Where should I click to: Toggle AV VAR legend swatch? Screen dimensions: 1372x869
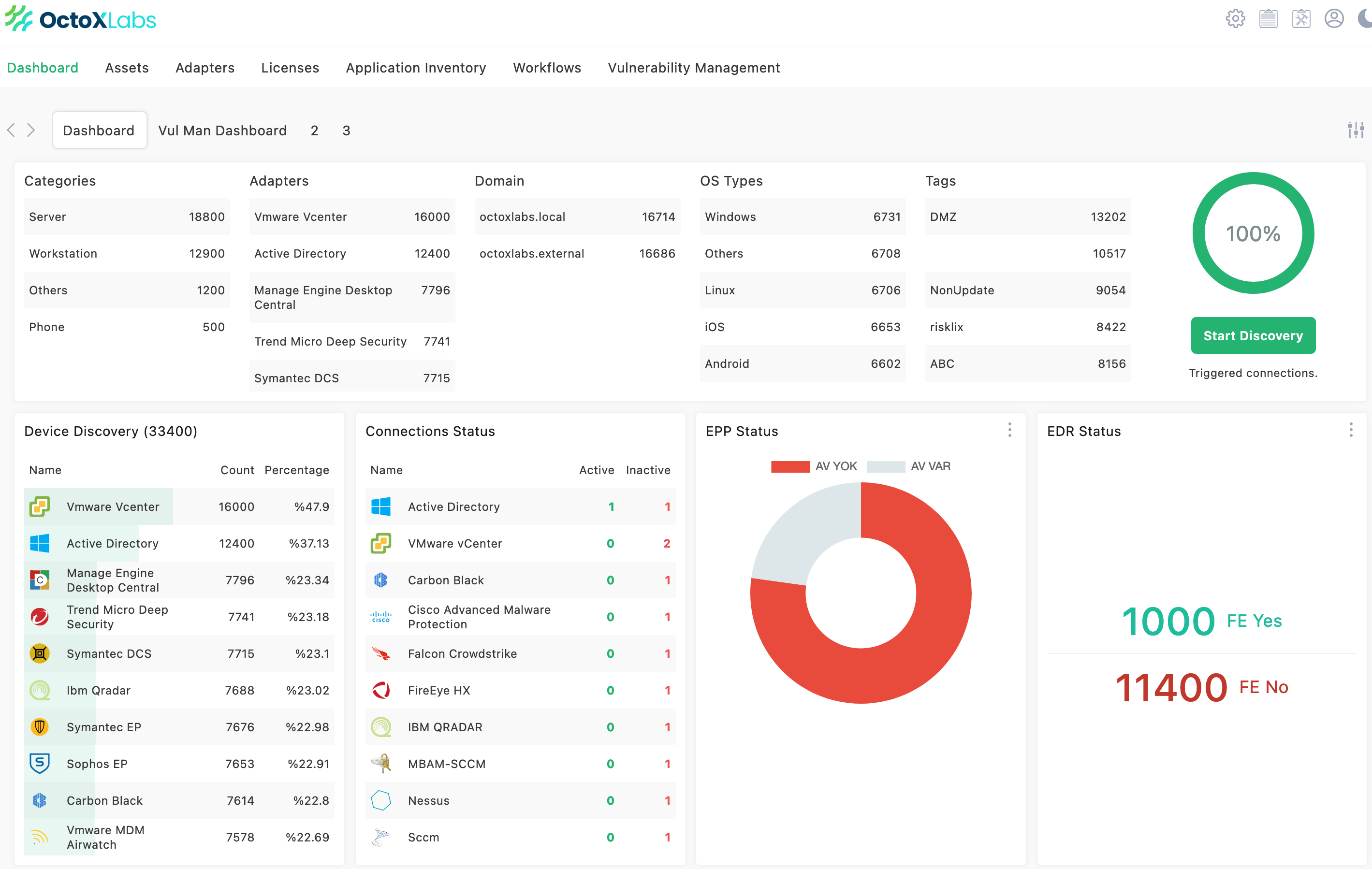886,466
